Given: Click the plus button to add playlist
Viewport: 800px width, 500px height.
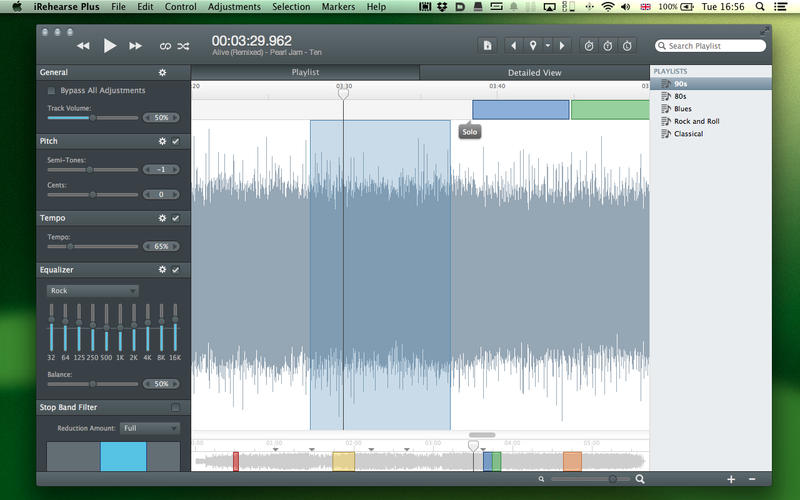Looking at the screenshot, I should pos(731,479).
